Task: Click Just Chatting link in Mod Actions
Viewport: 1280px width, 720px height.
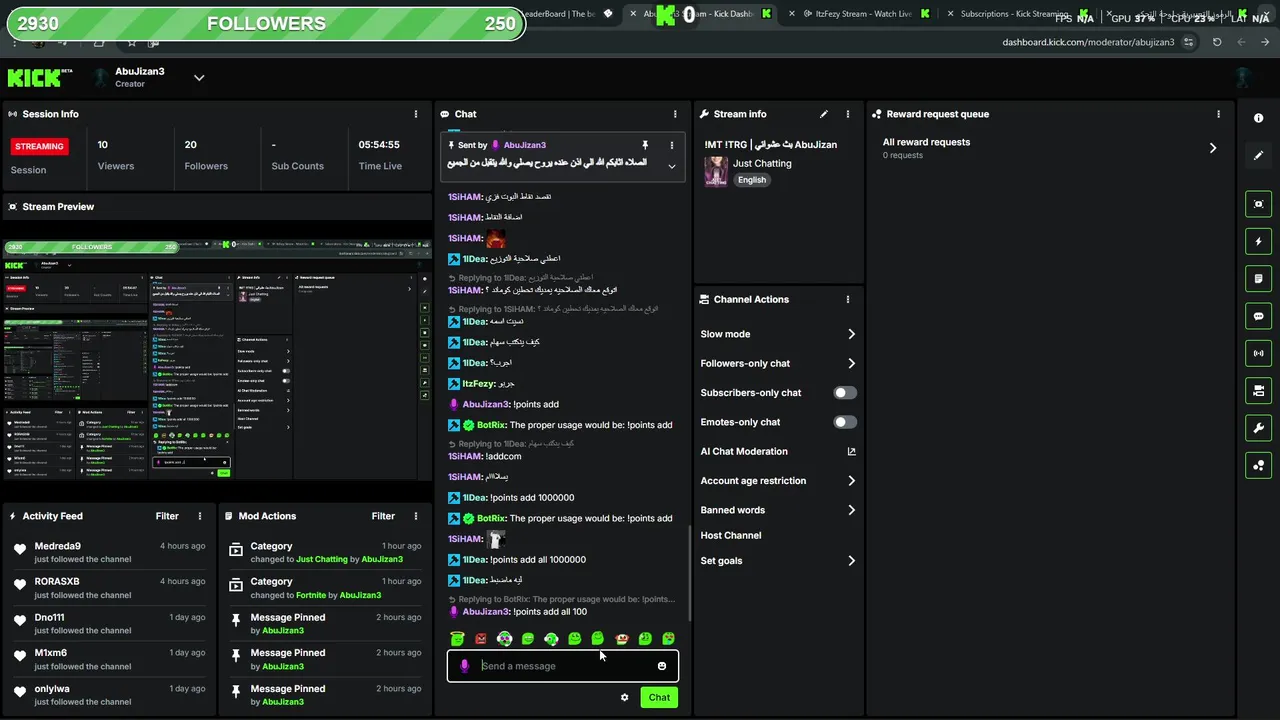Action: (x=322, y=560)
